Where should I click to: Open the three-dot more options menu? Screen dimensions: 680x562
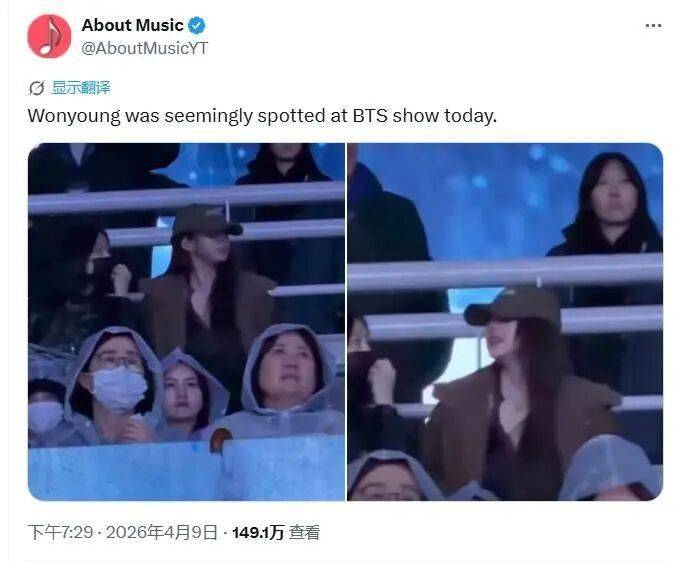point(653,26)
